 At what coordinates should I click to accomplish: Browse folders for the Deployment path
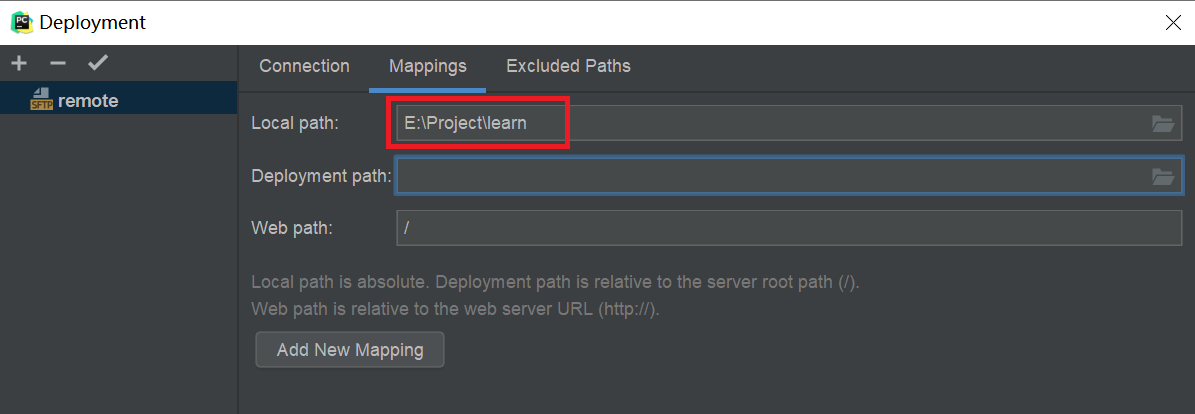pyautogui.click(x=1162, y=177)
